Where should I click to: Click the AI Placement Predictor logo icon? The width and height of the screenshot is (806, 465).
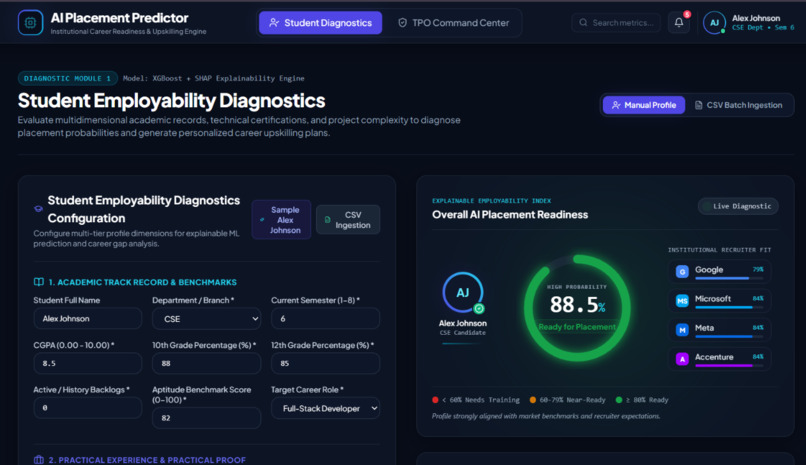pos(30,23)
